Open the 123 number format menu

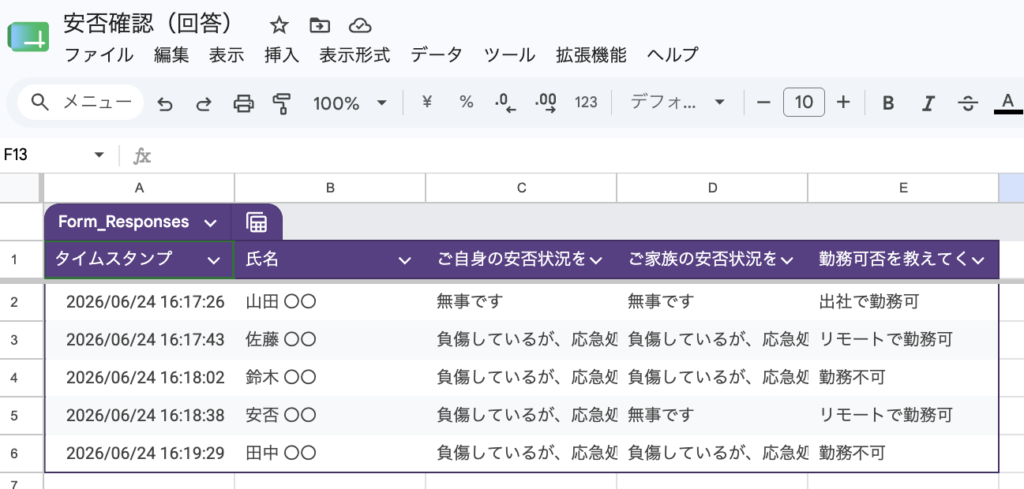(x=586, y=103)
